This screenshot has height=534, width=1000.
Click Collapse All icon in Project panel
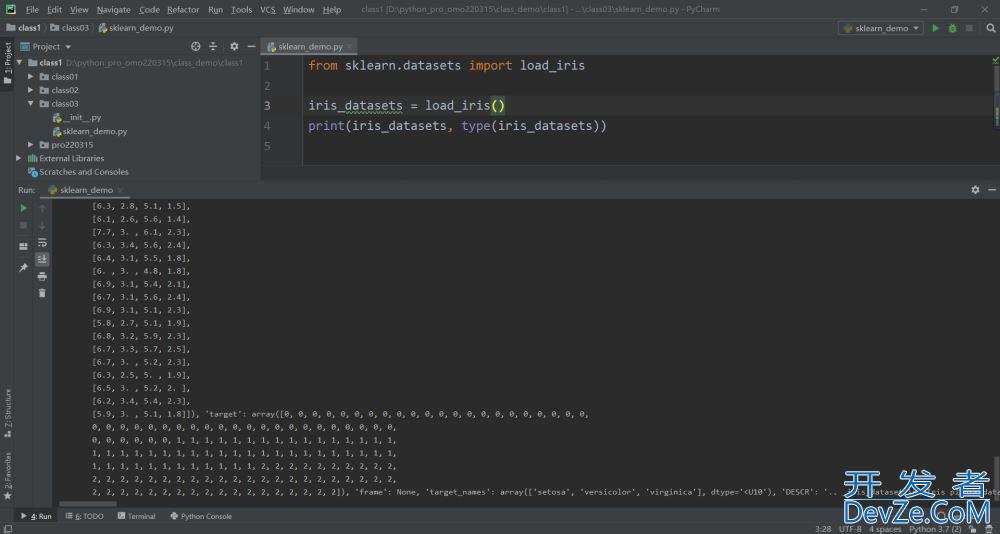[213, 46]
